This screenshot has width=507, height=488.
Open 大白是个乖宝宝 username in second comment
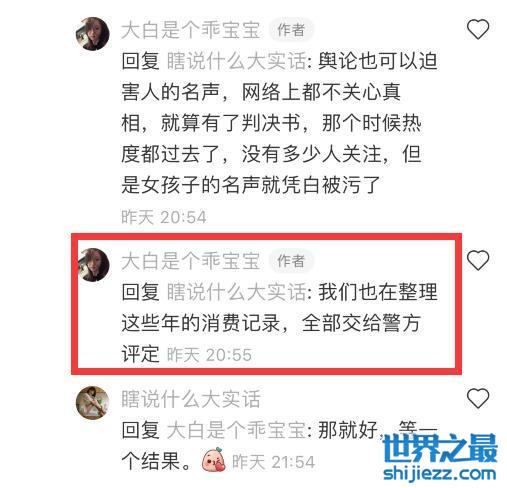click(x=190, y=261)
